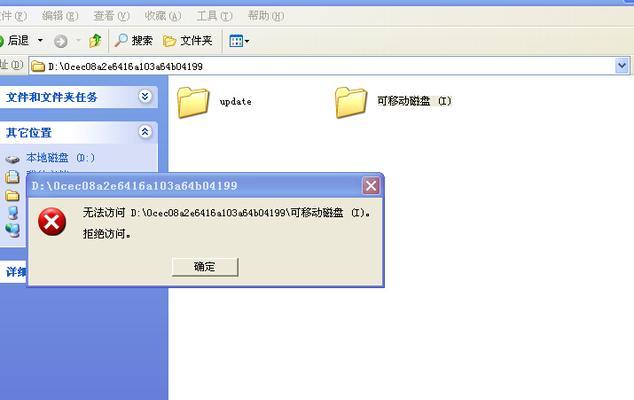Click the Forward arrow button
This screenshot has height=400, width=634.
61,41
